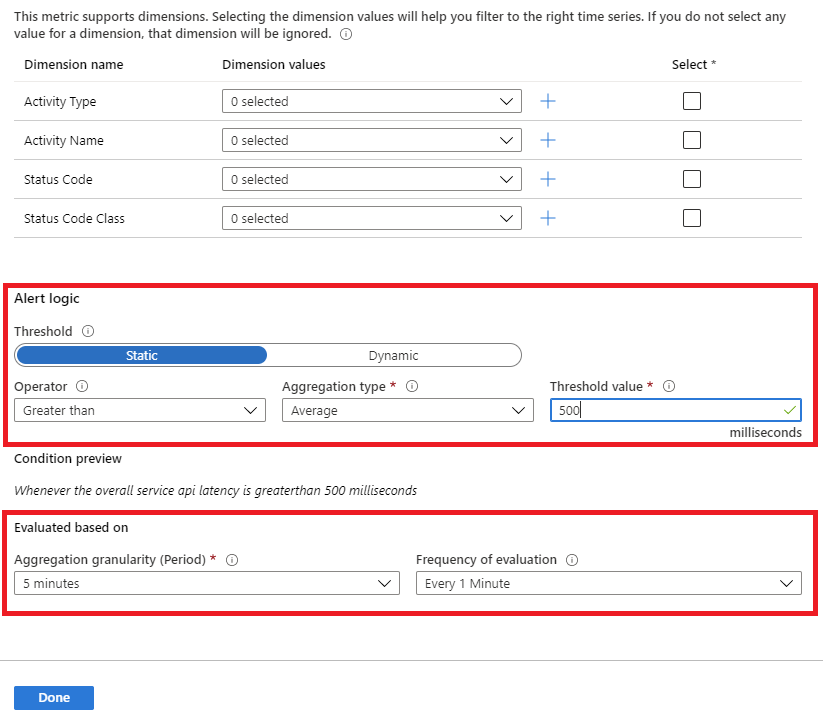Screen dimensions: 823x725
Task: Show info for Aggregation type
Action: point(411,386)
